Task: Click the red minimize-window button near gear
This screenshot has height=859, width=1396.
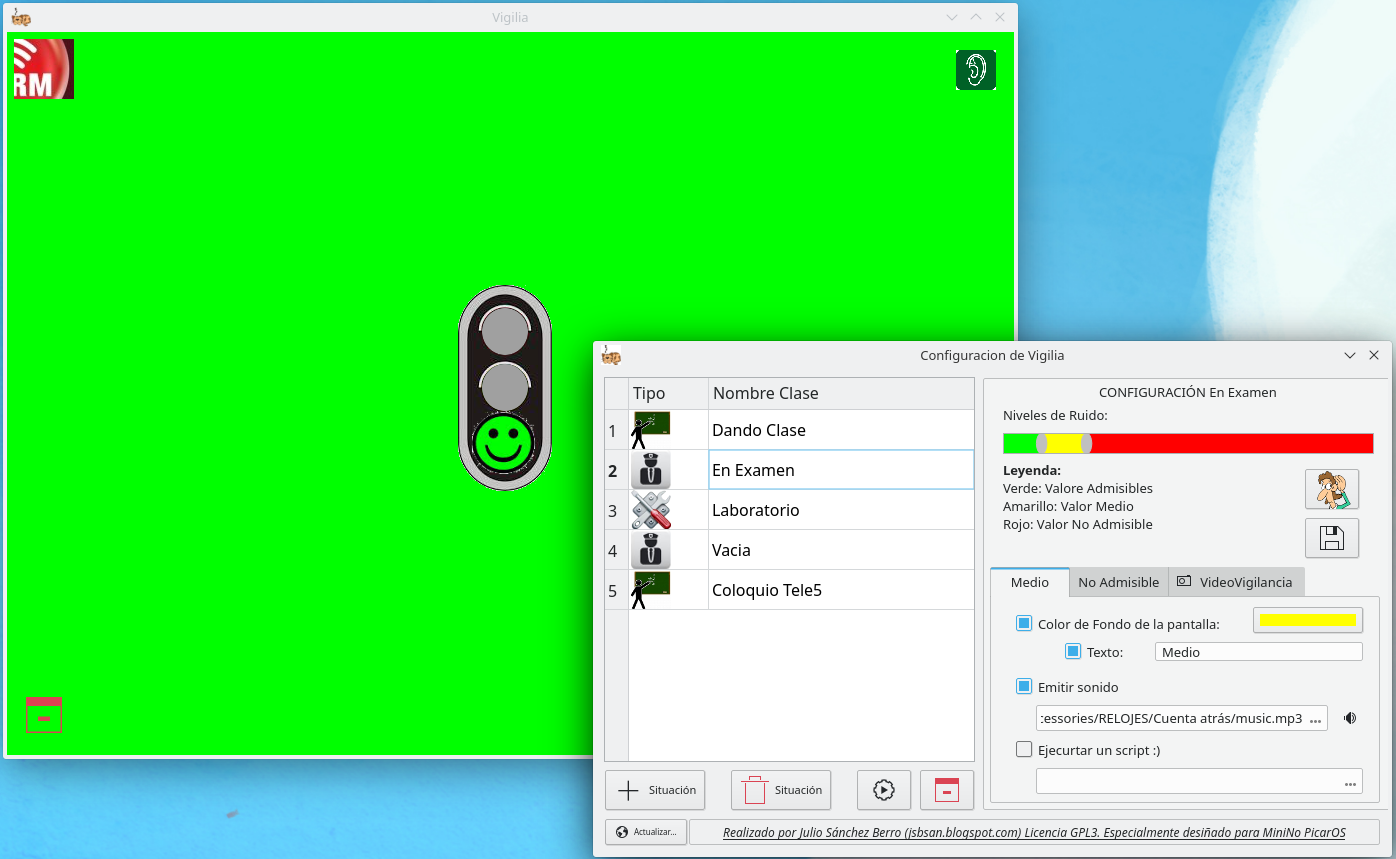Action: coord(947,790)
